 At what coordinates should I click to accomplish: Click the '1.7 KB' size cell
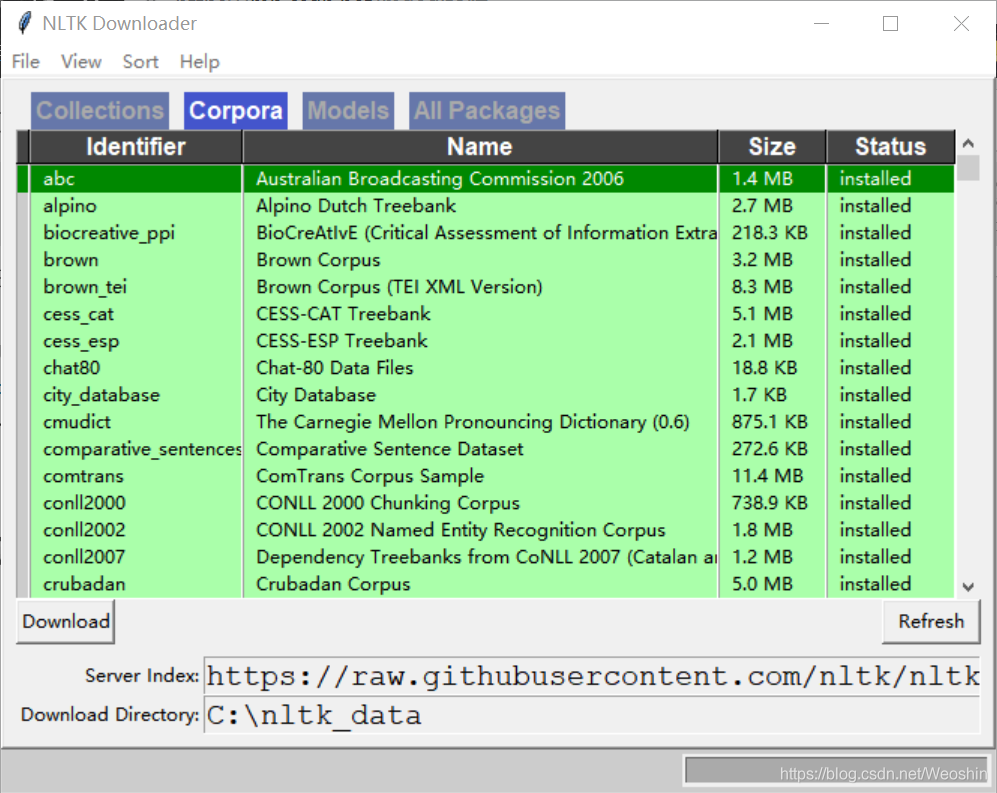coord(759,395)
